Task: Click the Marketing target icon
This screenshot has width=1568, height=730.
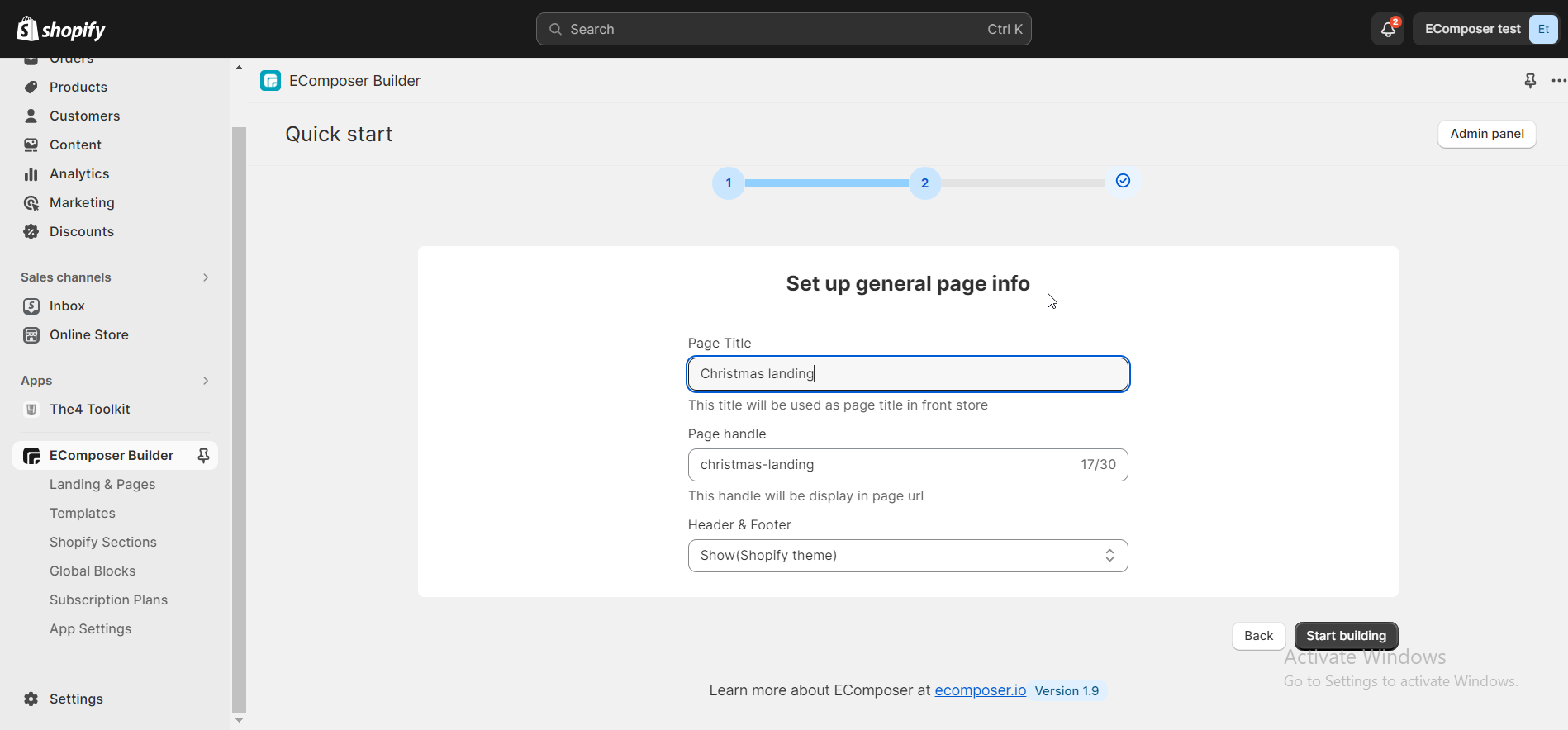Action: (x=31, y=202)
